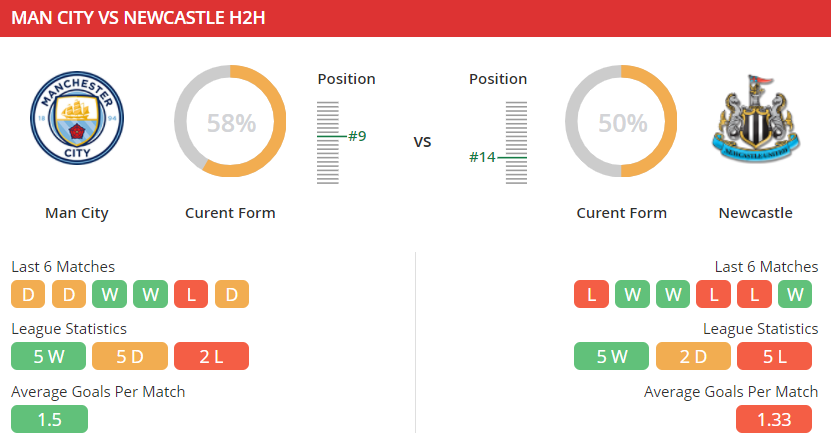Click Newcastle's first L match badge
The height and width of the screenshot is (445, 831).
click(x=591, y=294)
